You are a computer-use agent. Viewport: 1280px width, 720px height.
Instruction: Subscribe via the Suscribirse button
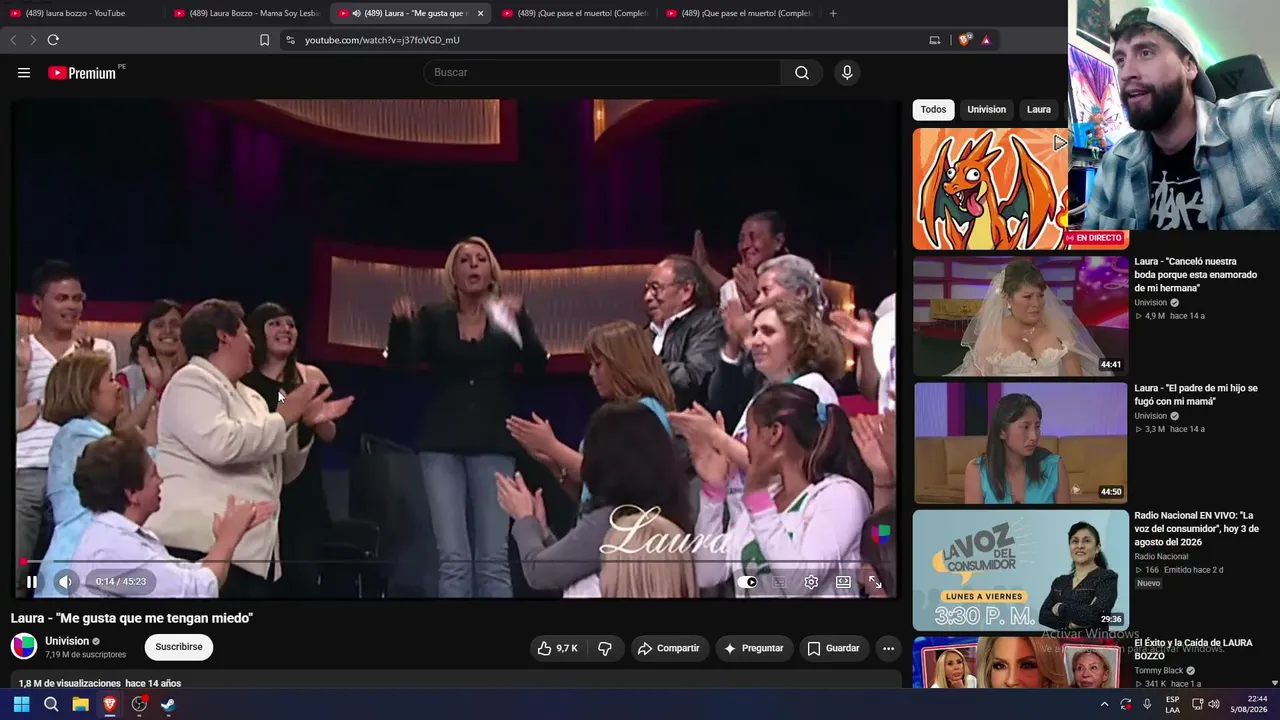coord(179,647)
